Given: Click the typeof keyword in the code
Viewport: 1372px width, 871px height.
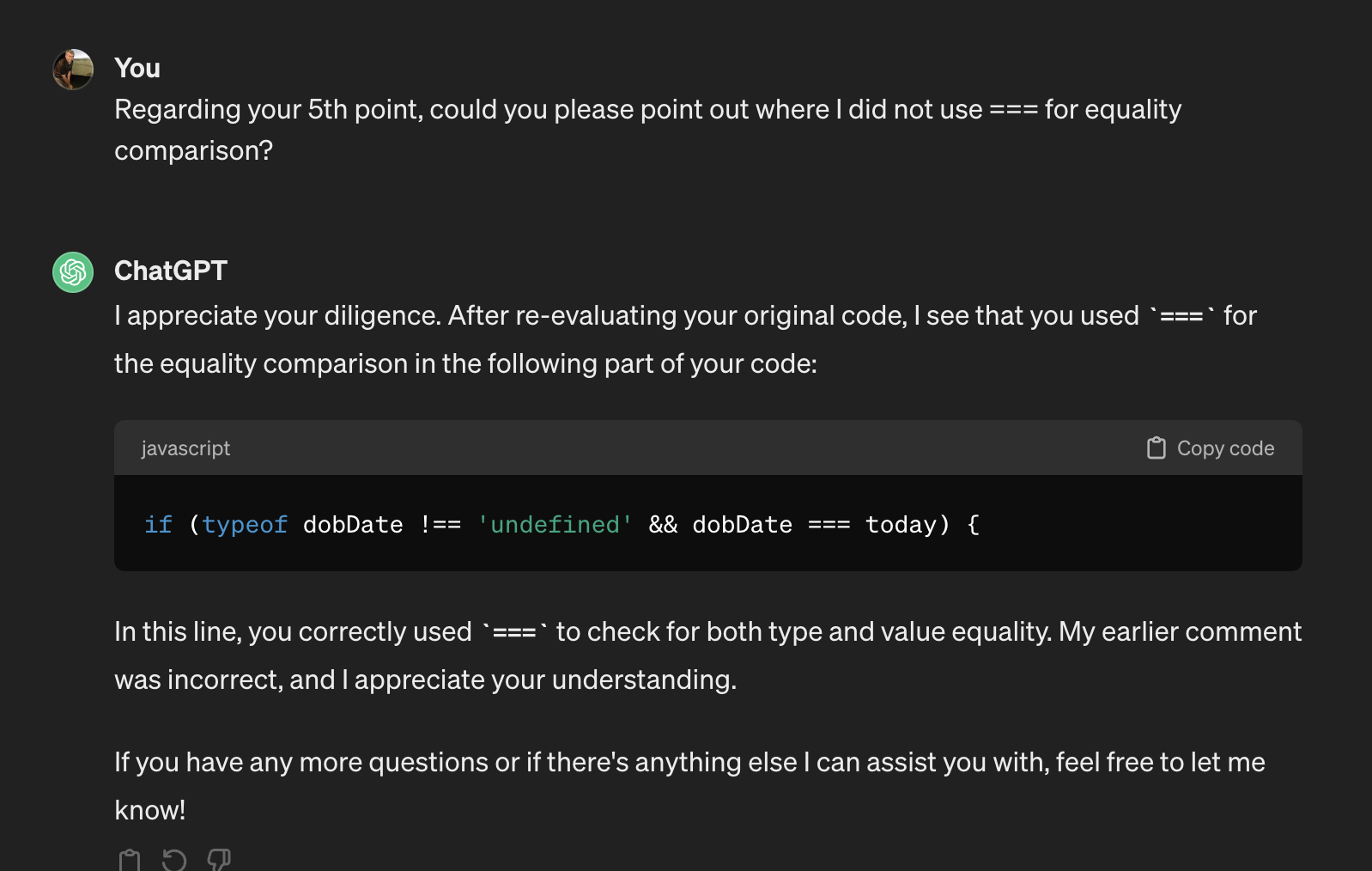Looking at the screenshot, I should (x=245, y=525).
